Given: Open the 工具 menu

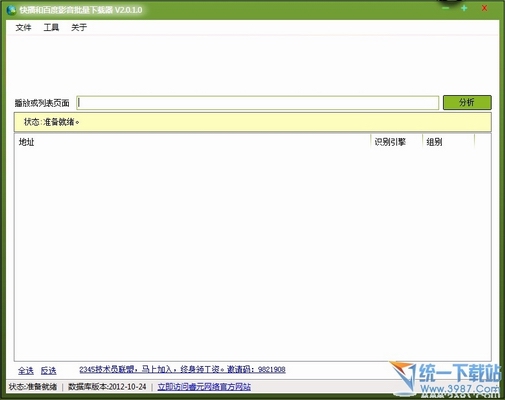Looking at the screenshot, I should (51, 28).
